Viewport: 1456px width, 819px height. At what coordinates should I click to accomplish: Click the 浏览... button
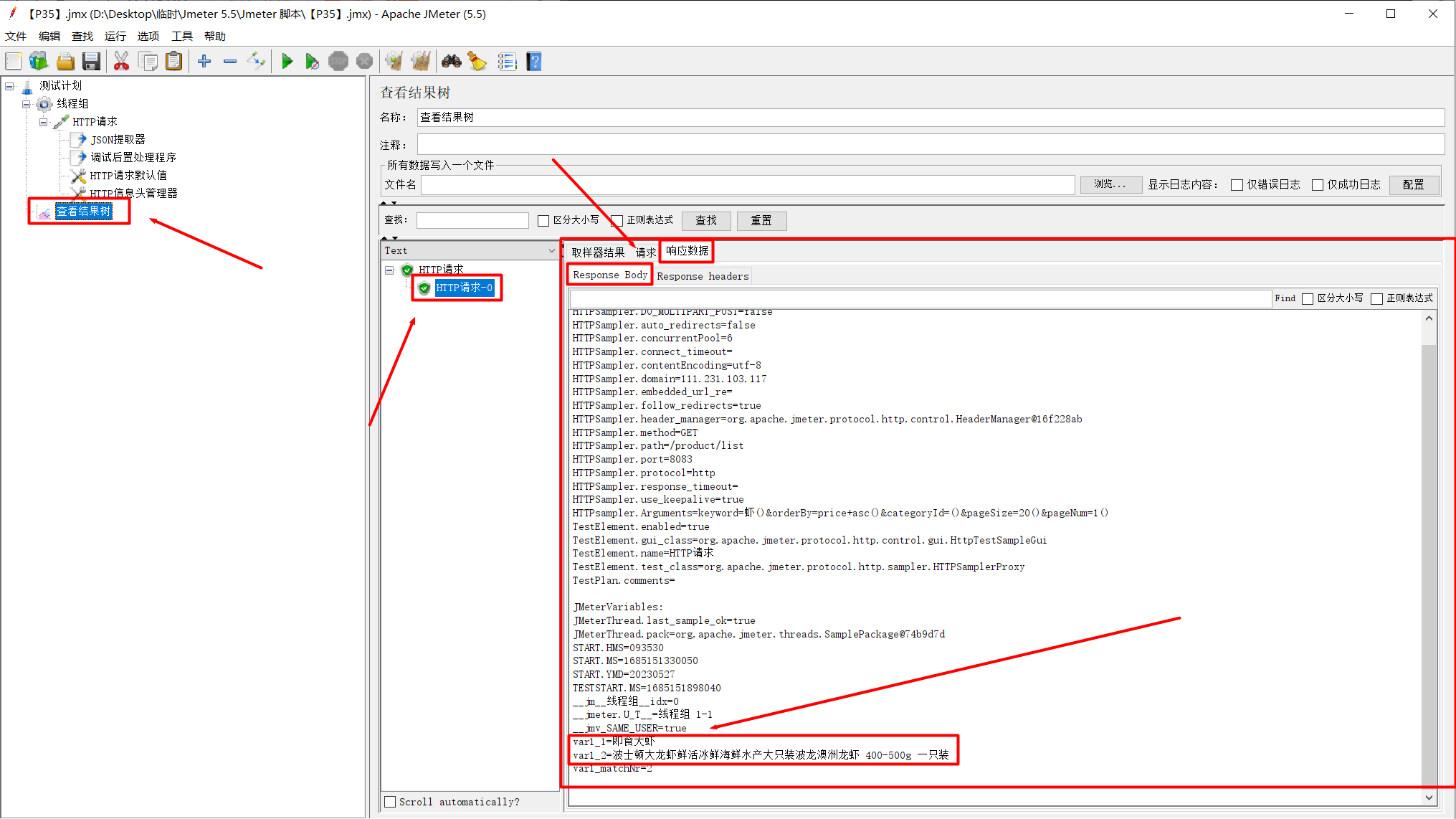tap(1110, 185)
